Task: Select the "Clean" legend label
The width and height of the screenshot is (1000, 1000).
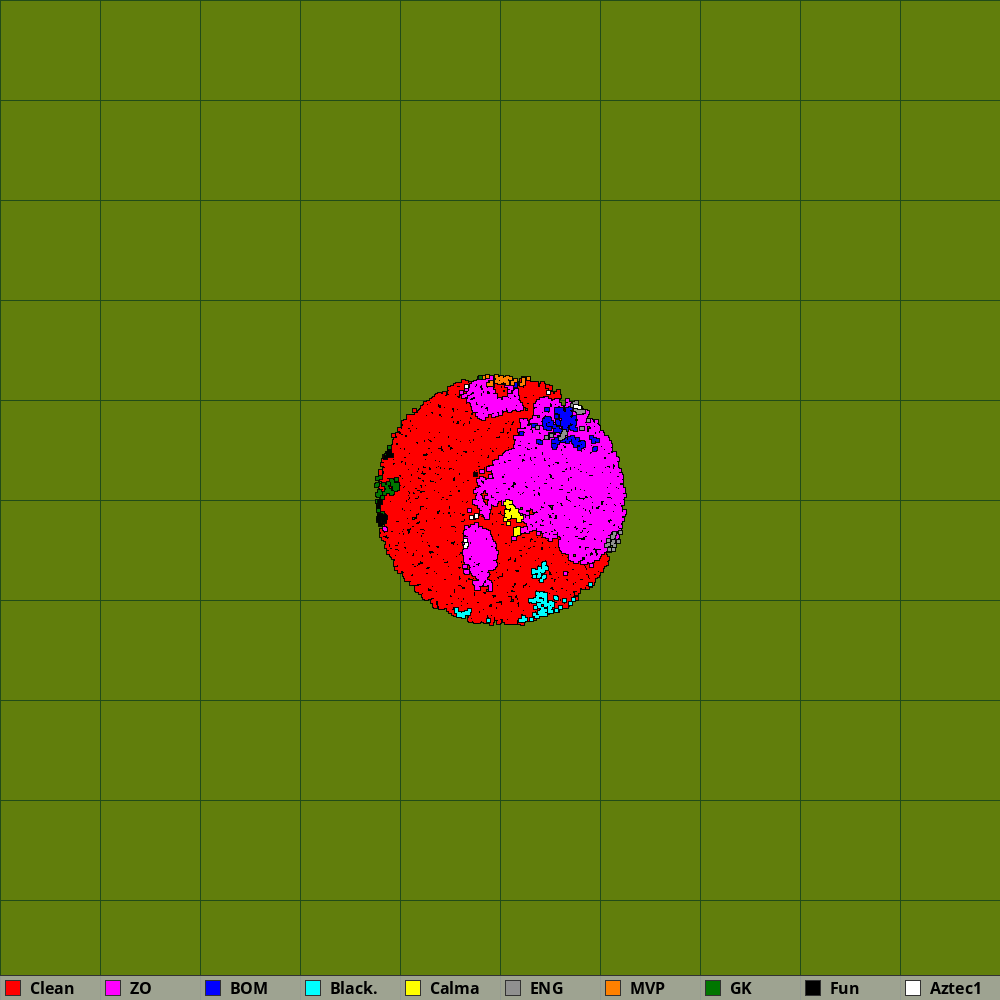Action: [52, 988]
